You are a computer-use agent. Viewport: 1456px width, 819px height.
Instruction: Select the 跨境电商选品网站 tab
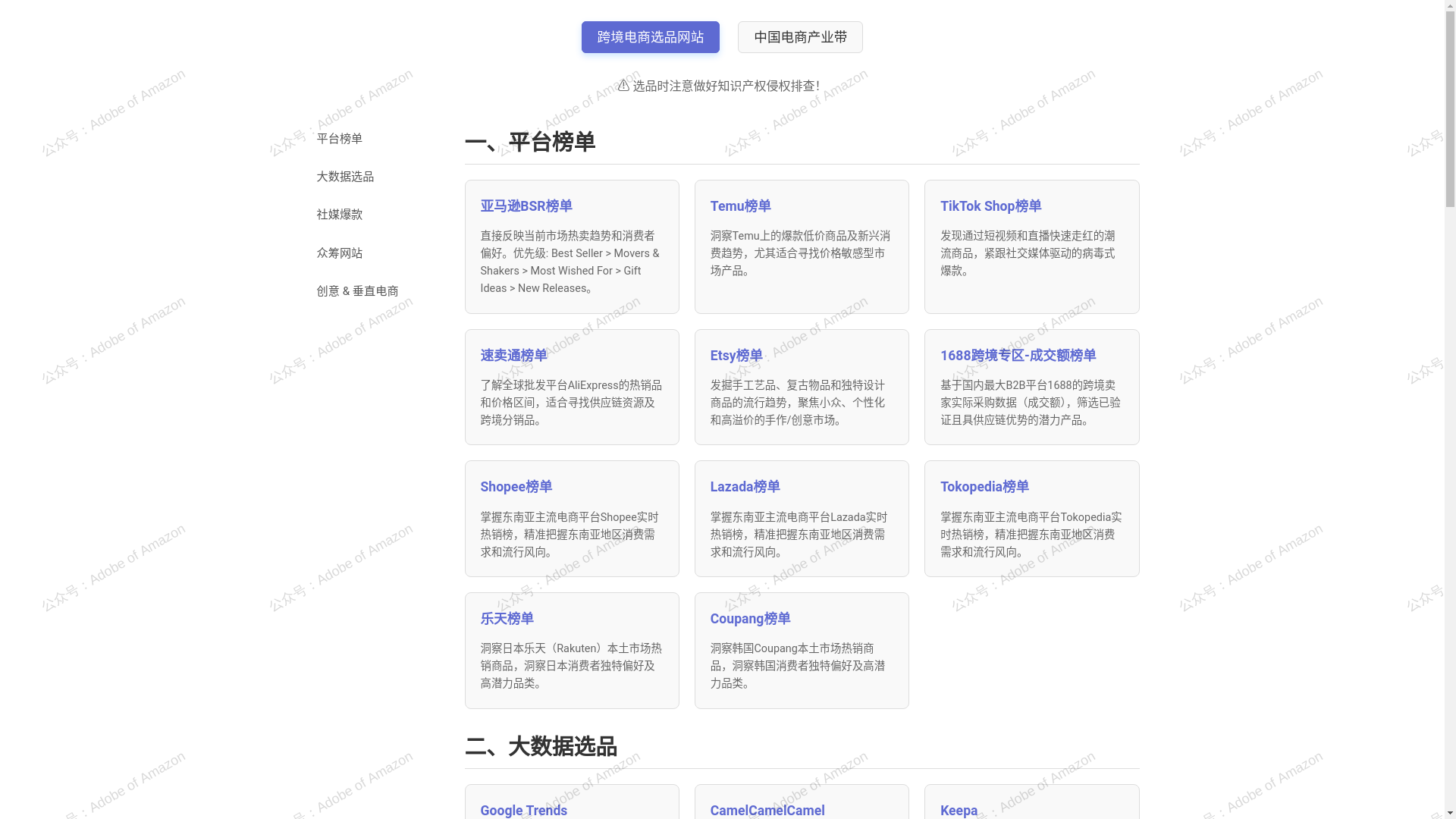click(x=650, y=37)
